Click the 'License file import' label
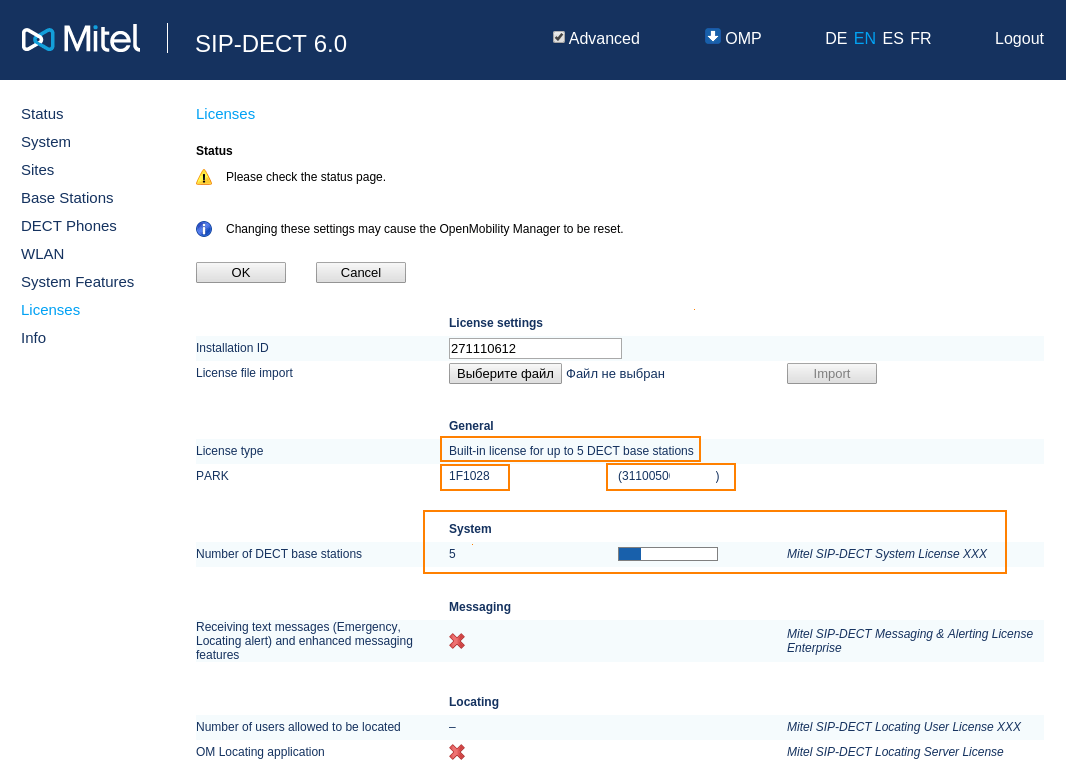 [x=244, y=373]
